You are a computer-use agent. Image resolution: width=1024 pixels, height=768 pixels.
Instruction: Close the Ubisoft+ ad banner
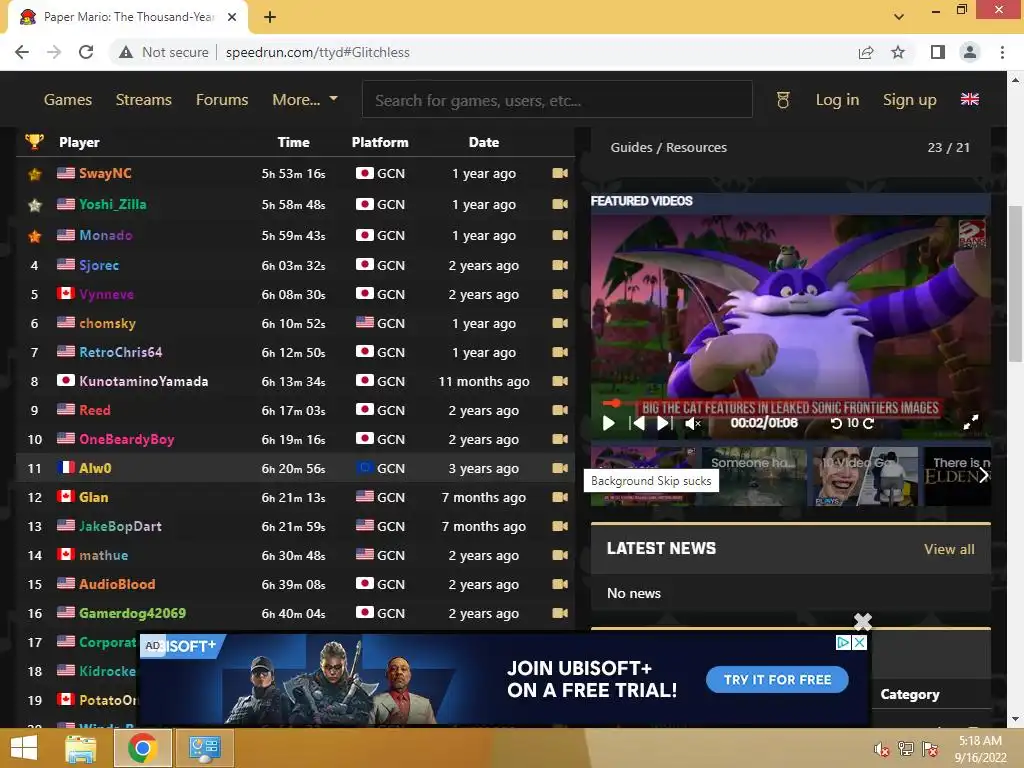(x=860, y=643)
